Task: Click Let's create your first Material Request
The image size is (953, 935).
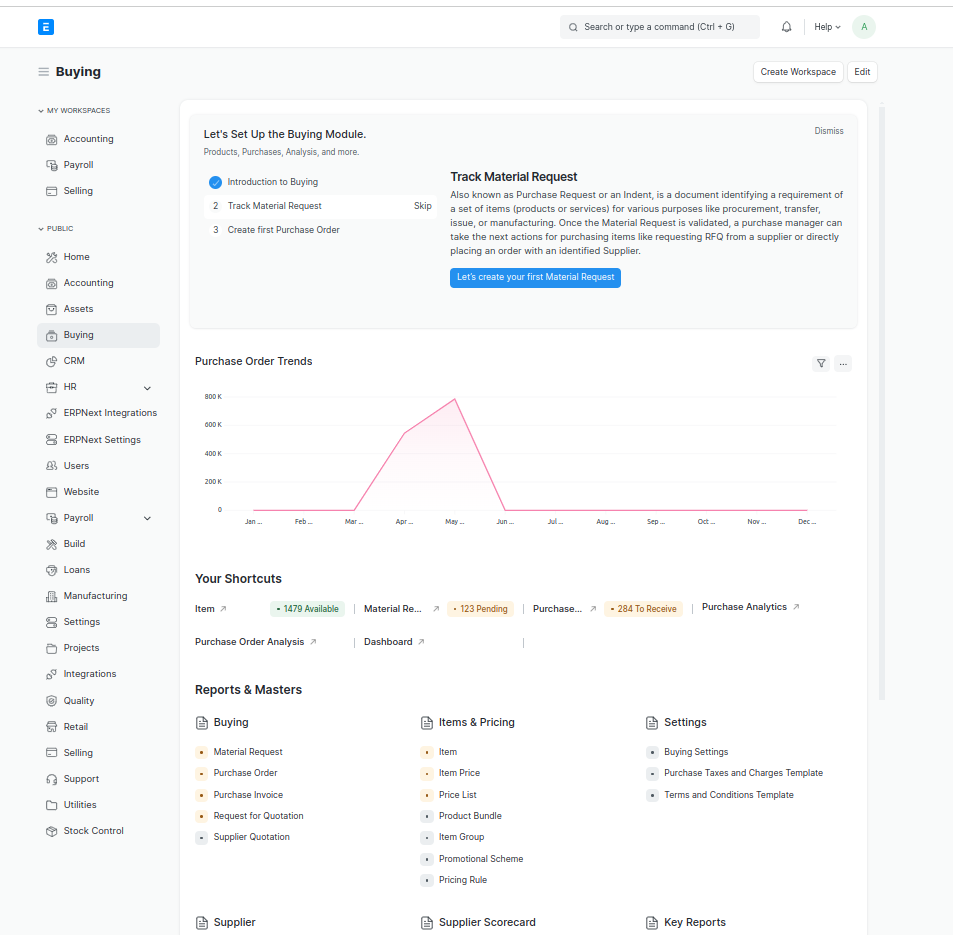Action: pos(535,277)
